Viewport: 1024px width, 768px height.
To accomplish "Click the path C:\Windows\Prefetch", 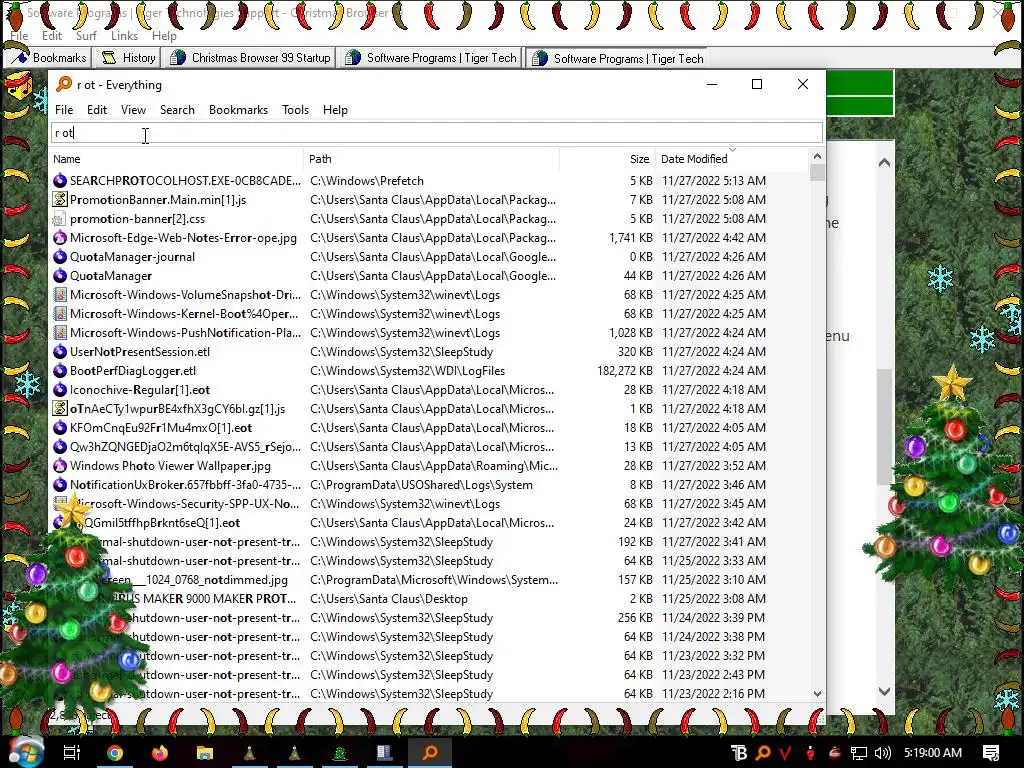I will point(367,180).
